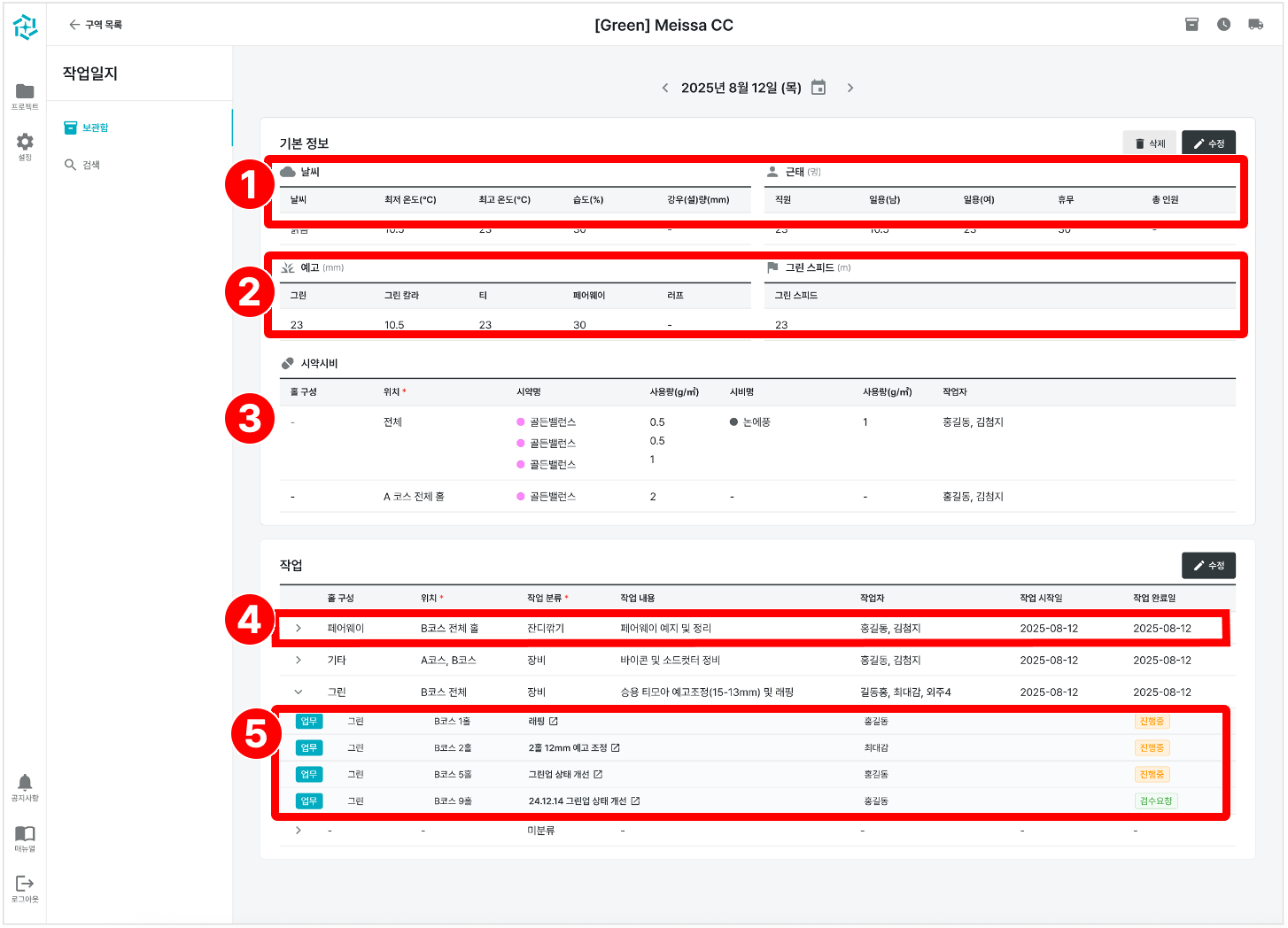1288x928 pixels.
Task: Open the 매뉴얼 book icon
Action: point(25,834)
